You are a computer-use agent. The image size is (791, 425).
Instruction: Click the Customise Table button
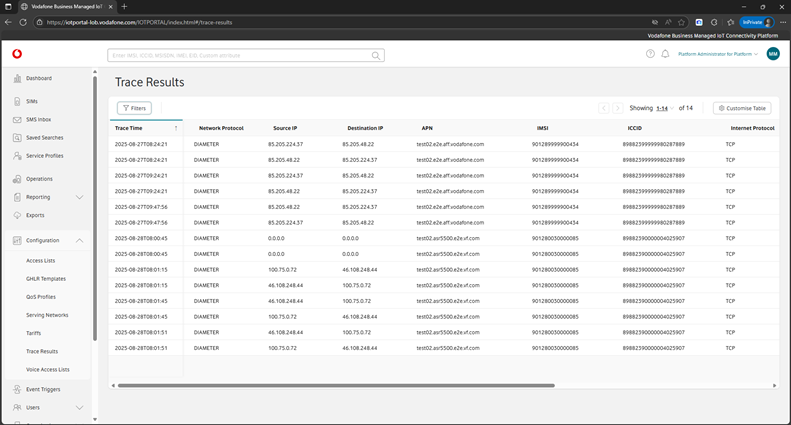click(x=741, y=108)
